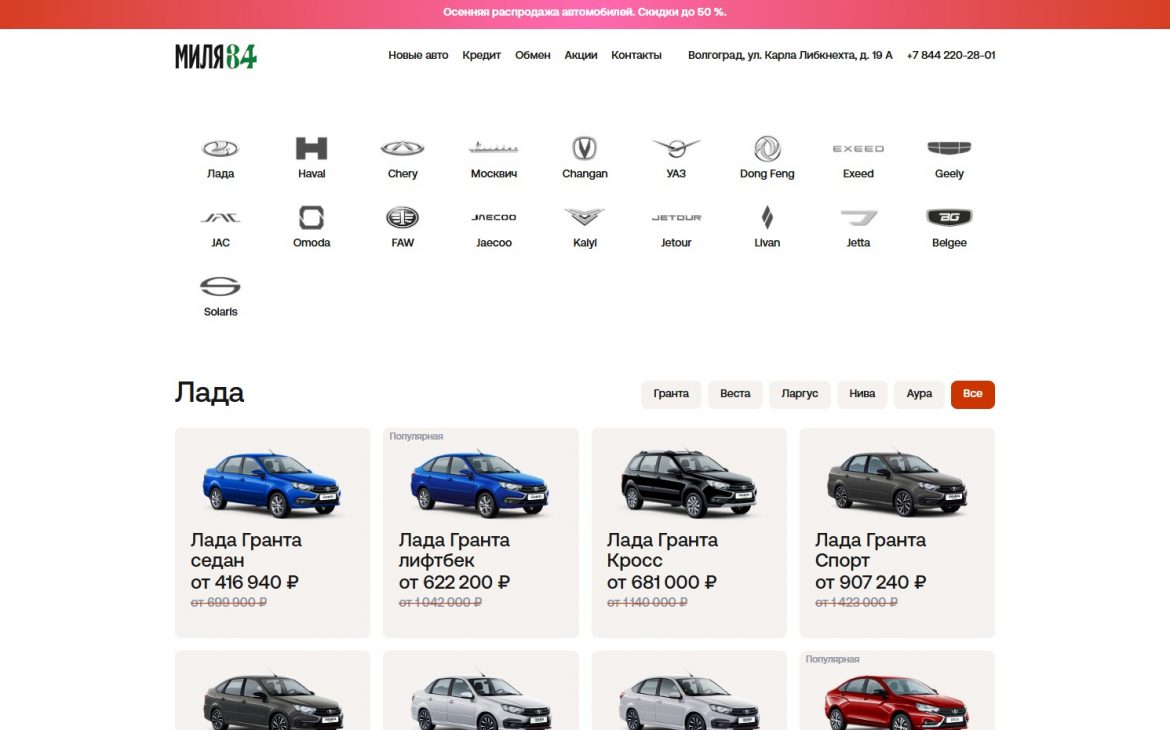Choose the Jaecoo brand logo
The width and height of the screenshot is (1170, 730).
493,217
